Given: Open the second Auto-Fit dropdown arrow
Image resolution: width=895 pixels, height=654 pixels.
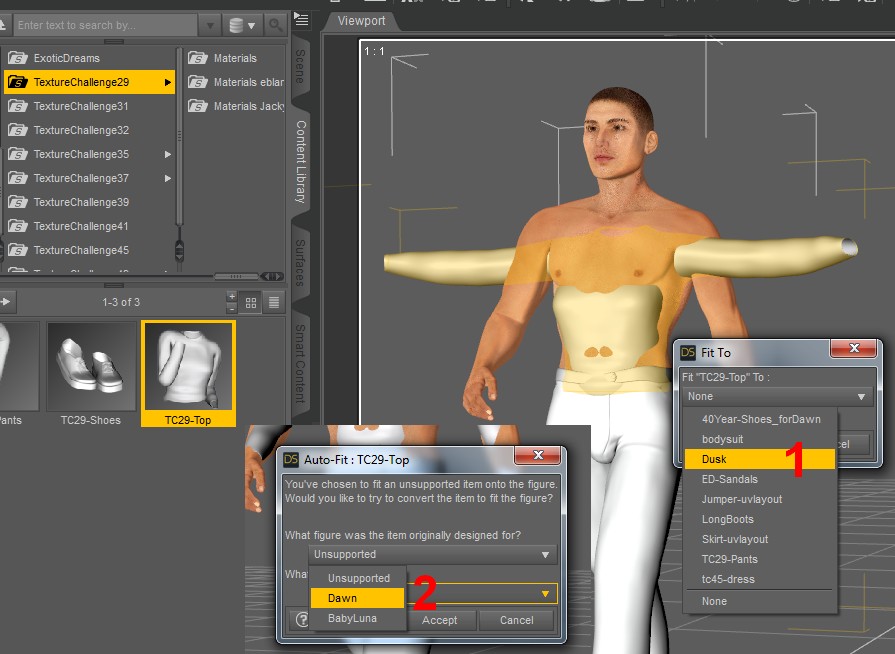Looking at the screenshot, I should 545,594.
